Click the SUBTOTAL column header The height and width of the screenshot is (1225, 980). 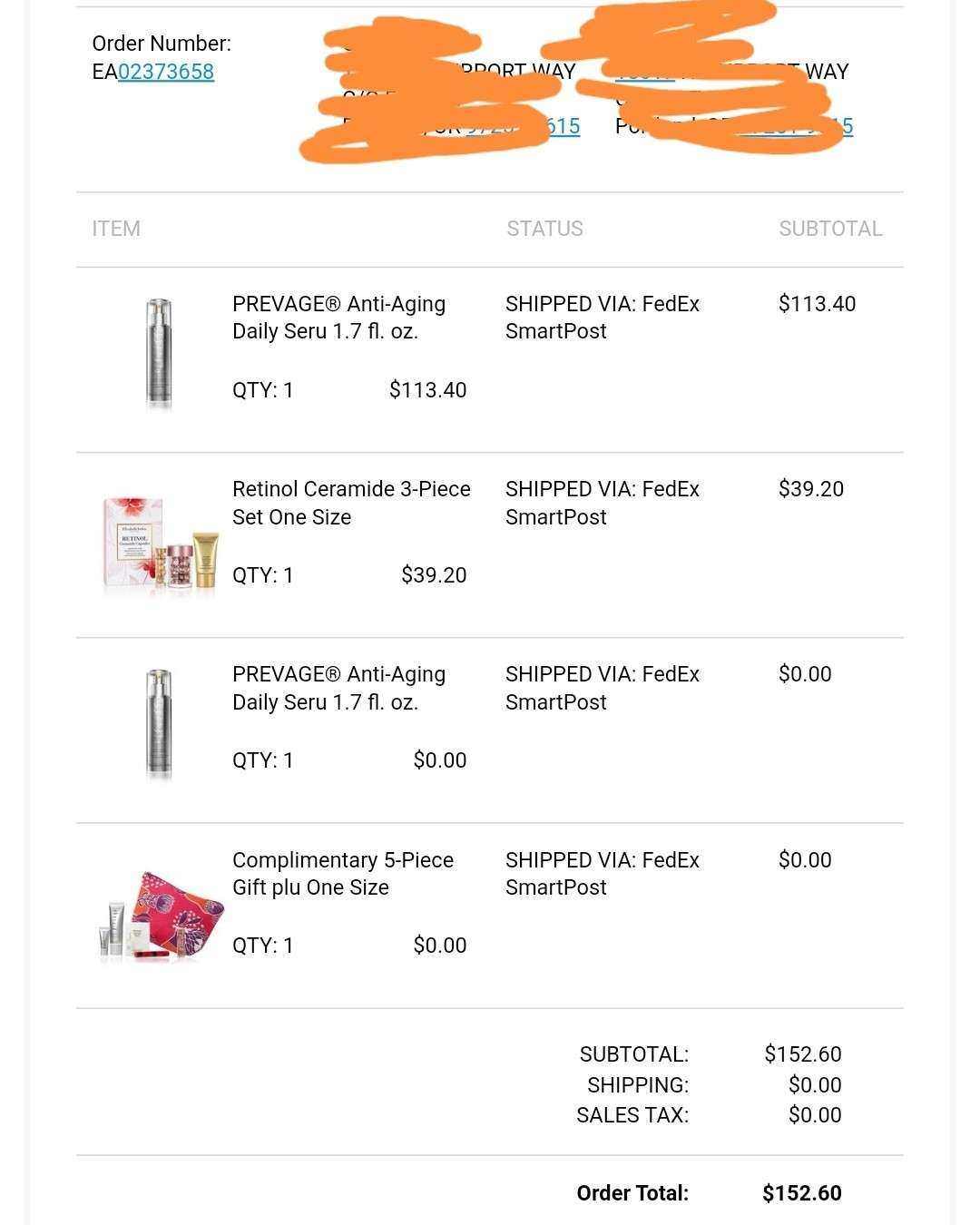coord(830,229)
